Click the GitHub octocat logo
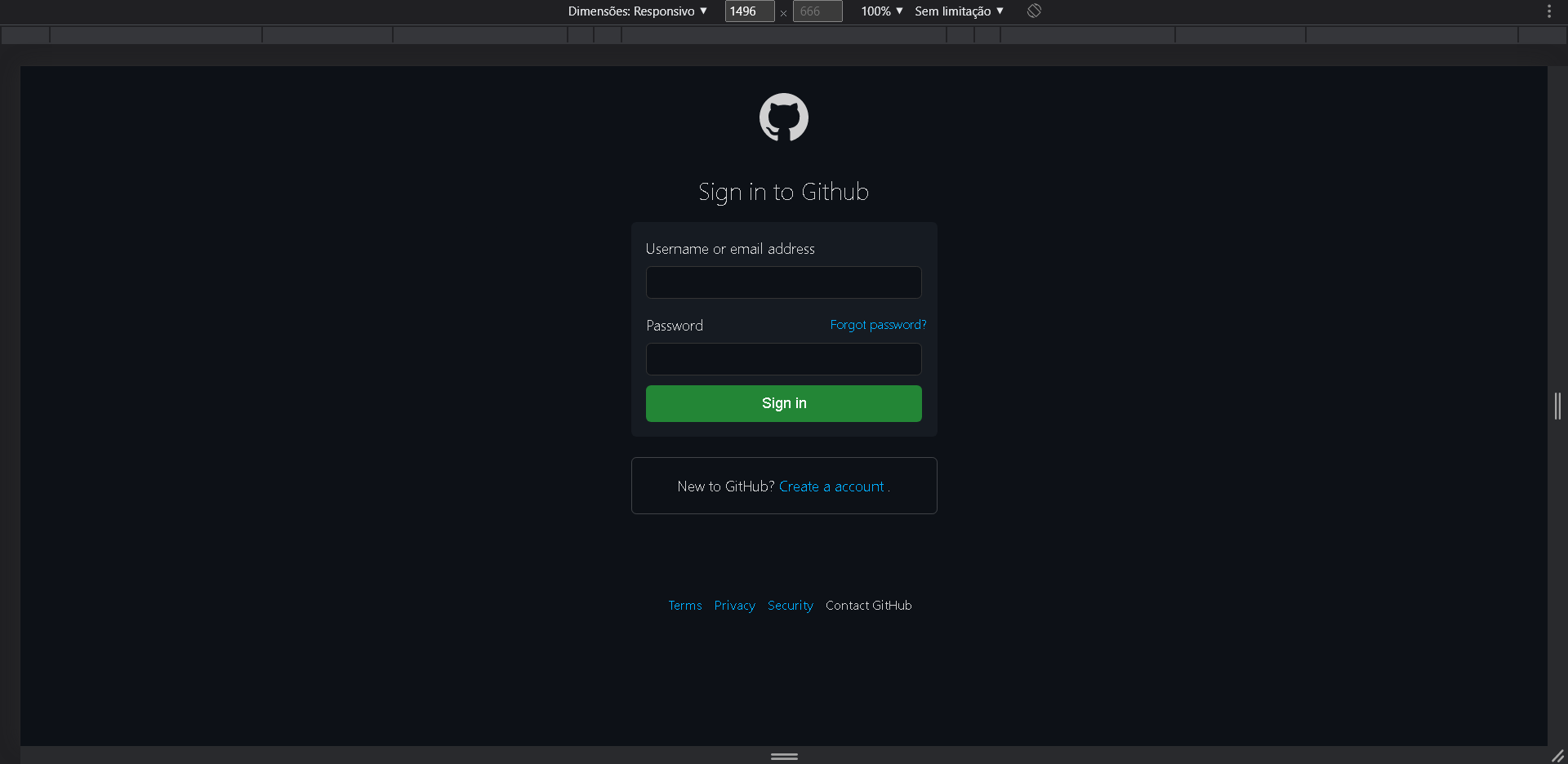This screenshot has height=764, width=1568. point(783,118)
